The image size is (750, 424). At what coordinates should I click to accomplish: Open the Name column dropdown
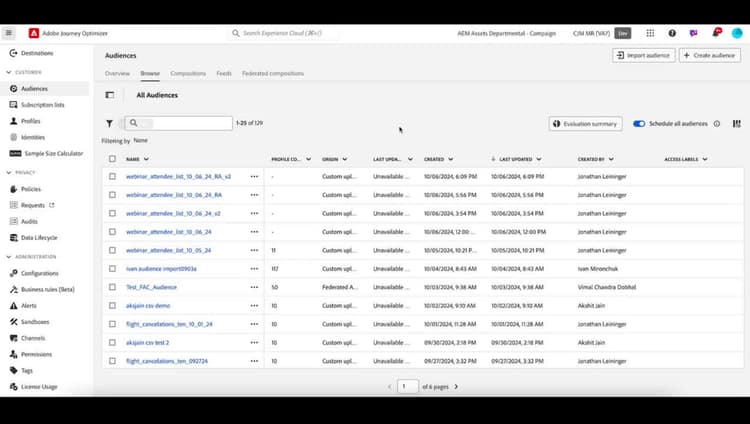tap(146, 159)
